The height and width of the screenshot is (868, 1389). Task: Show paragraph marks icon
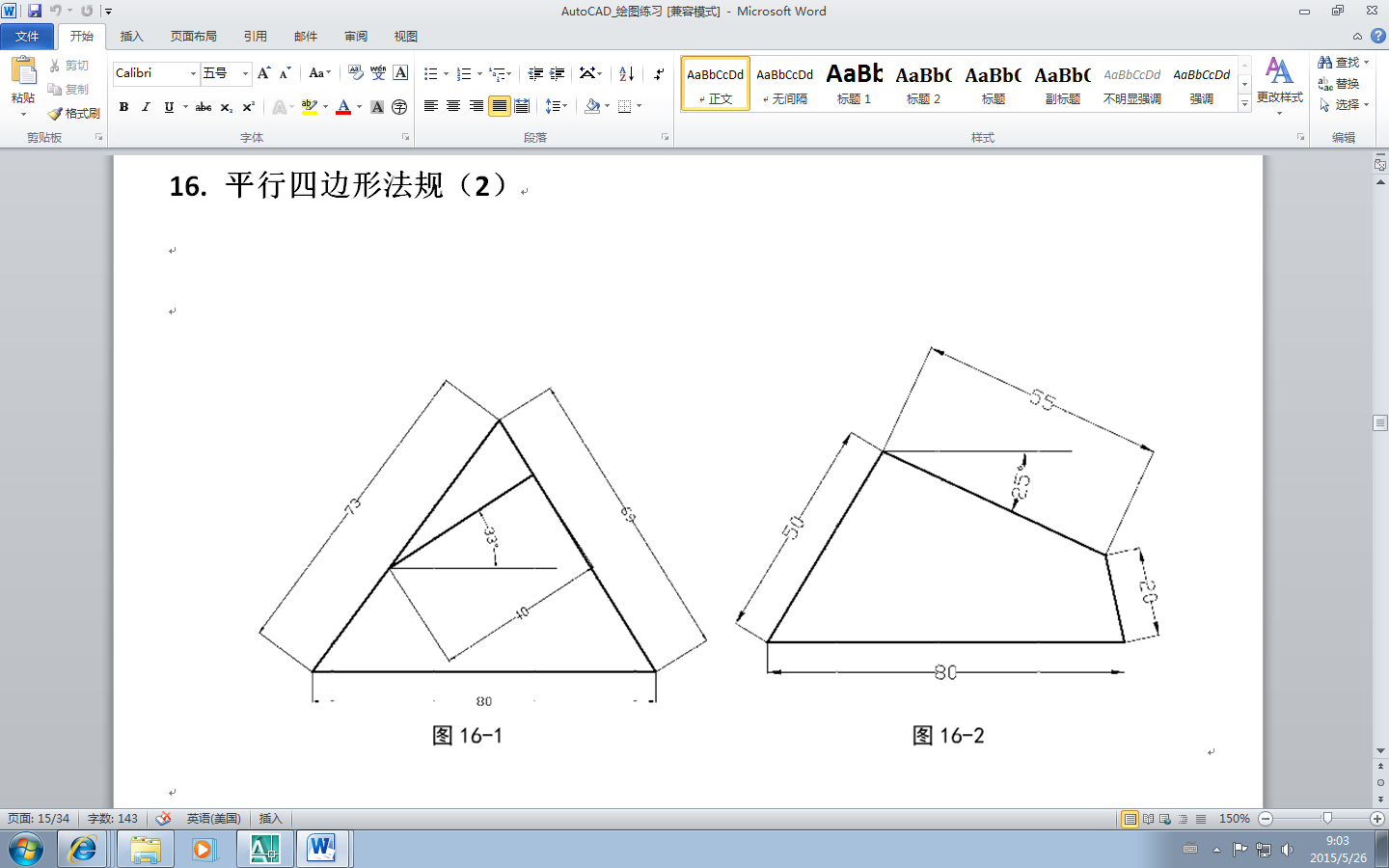[659, 73]
